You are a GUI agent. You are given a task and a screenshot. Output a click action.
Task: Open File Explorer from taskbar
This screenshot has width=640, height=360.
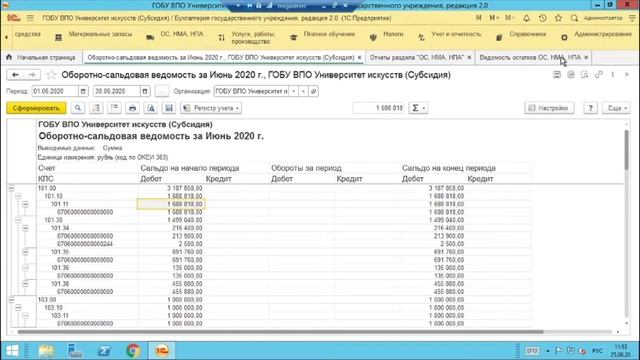tap(46, 351)
